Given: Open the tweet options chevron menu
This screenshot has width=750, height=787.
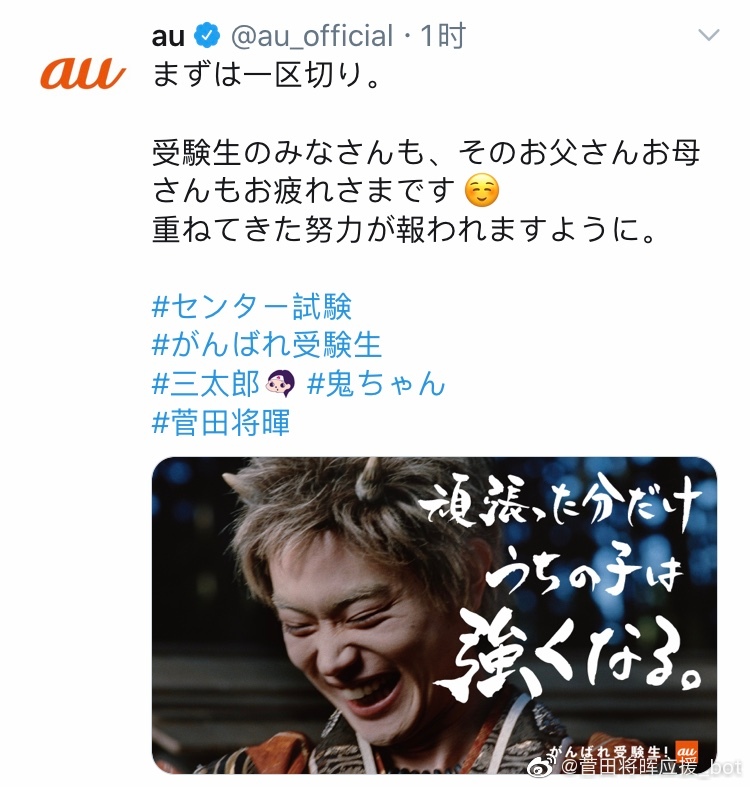Looking at the screenshot, I should [x=709, y=35].
